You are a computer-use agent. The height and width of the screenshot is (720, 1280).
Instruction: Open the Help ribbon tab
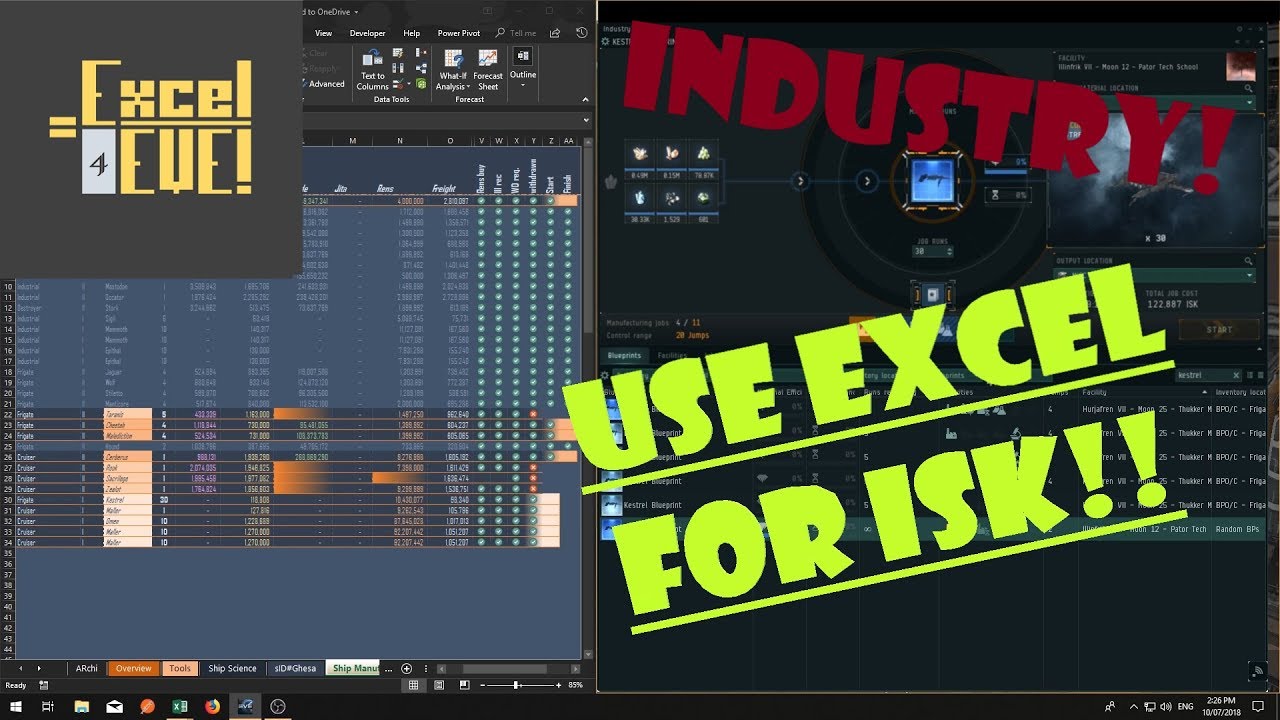[411, 33]
